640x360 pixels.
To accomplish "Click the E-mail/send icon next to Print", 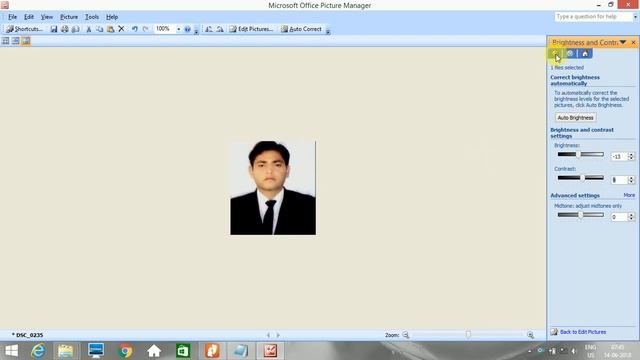I will pos(76,29).
